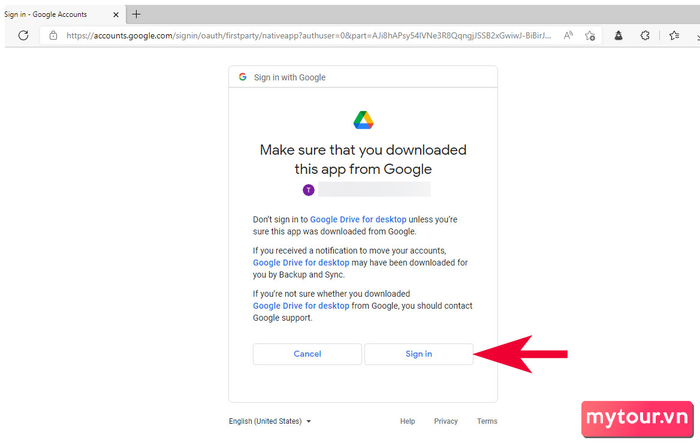Screen dimensions: 700x446
Task: Click the "Sign in with Google" header text
Action: tap(290, 77)
